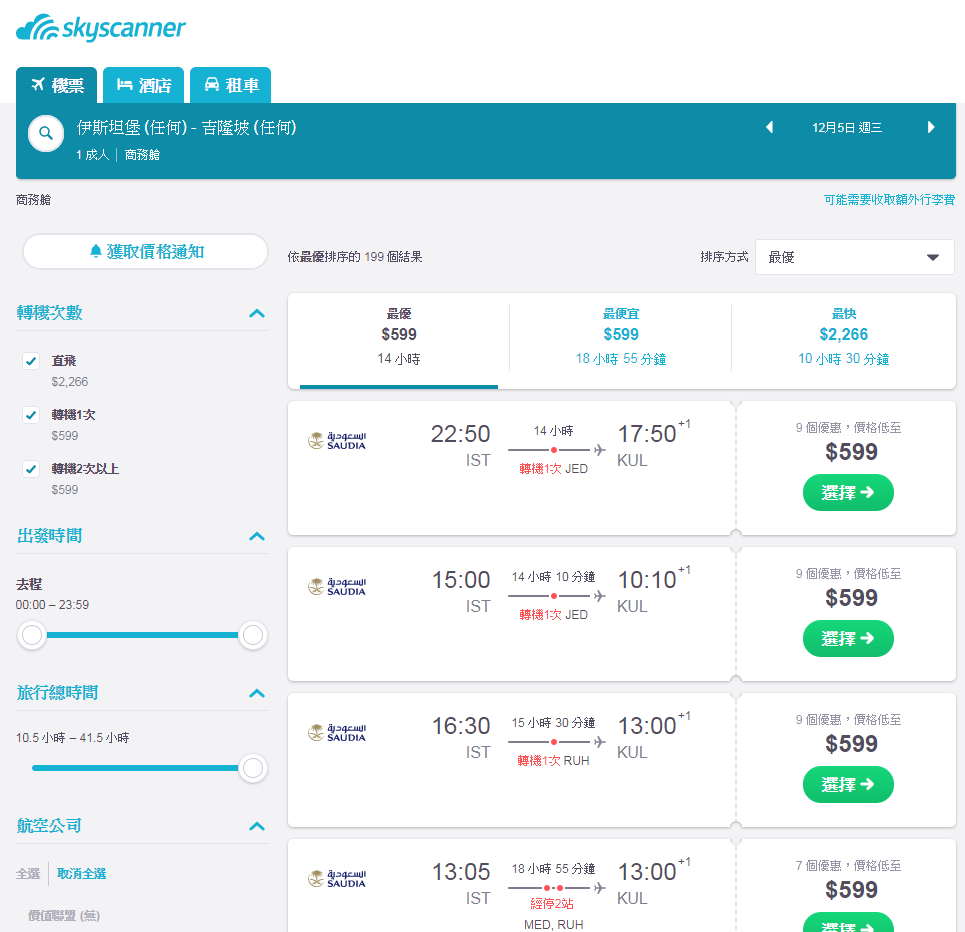This screenshot has width=965, height=932.
Task: Click route 伊斯坦堡 - 吉隆坡 search summary
Action: point(186,127)
